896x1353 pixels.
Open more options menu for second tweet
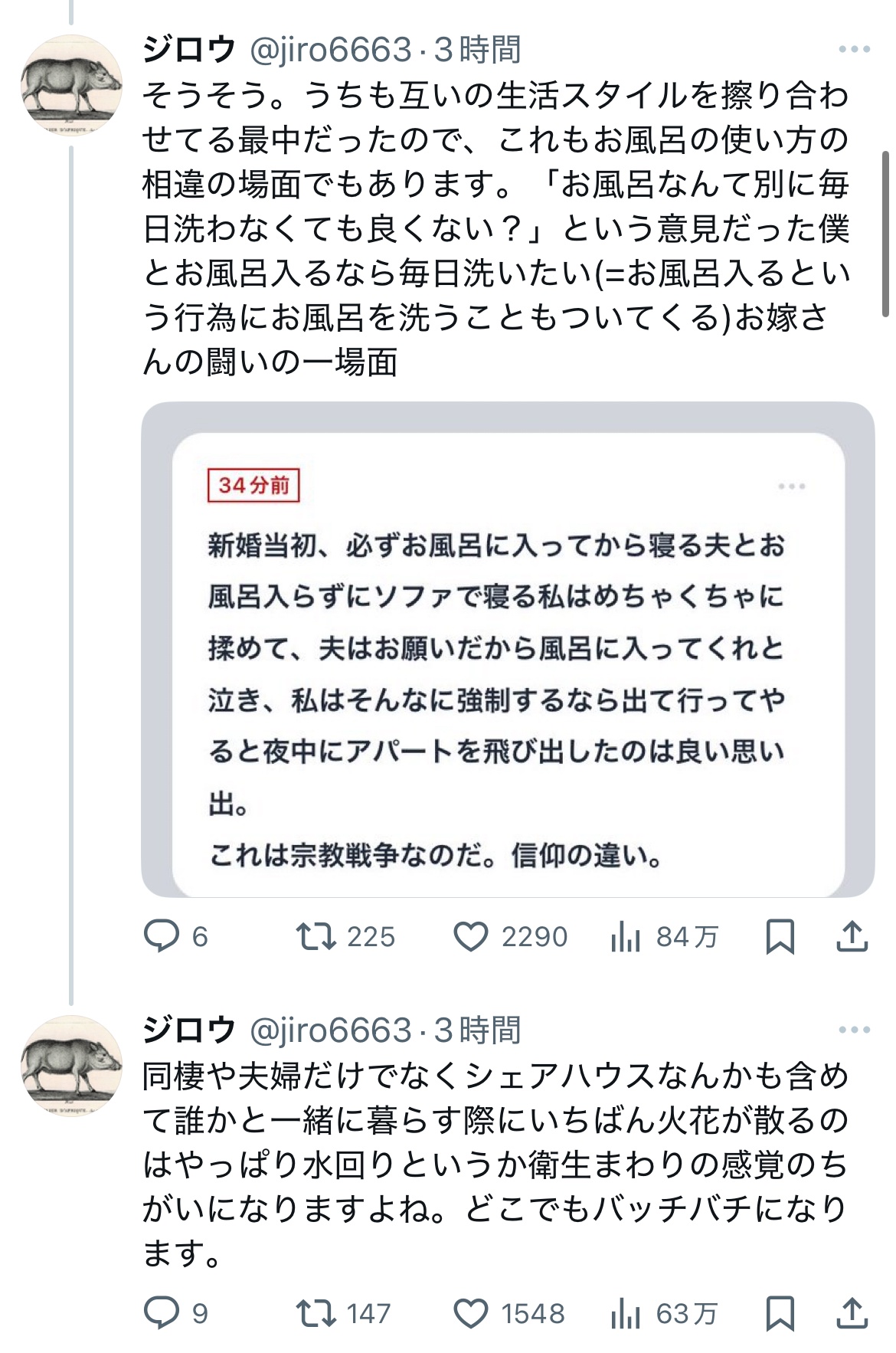point(854,1030)
